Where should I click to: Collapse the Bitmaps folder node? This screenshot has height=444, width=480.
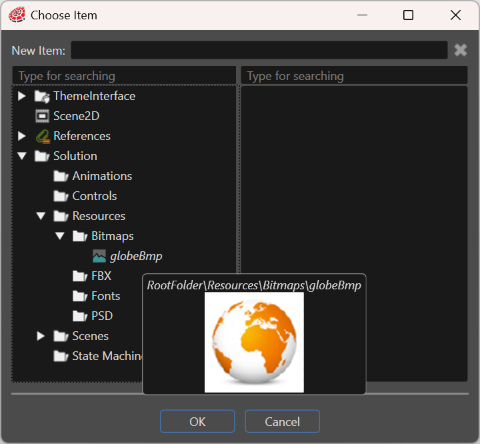point(60,236)
